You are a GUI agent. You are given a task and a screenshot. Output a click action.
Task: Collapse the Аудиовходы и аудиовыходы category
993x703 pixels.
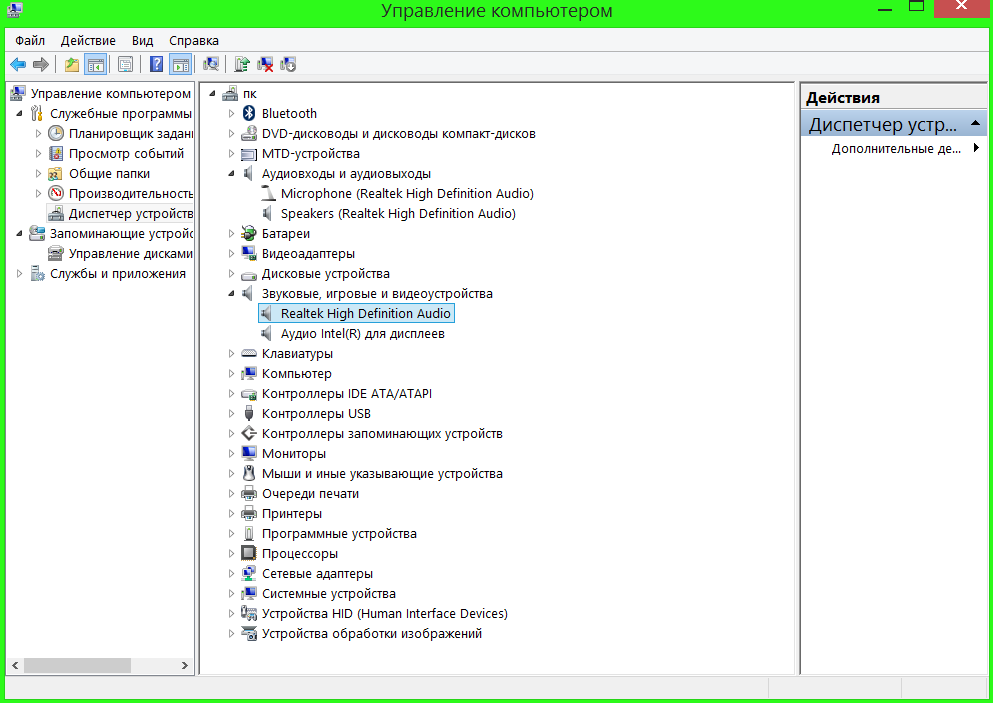231,174
